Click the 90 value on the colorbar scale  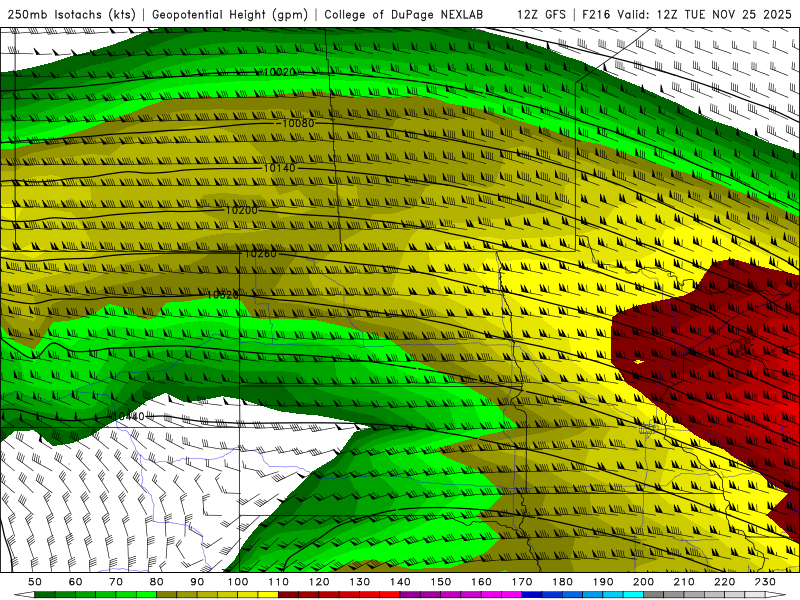click(x=197, y=582)
